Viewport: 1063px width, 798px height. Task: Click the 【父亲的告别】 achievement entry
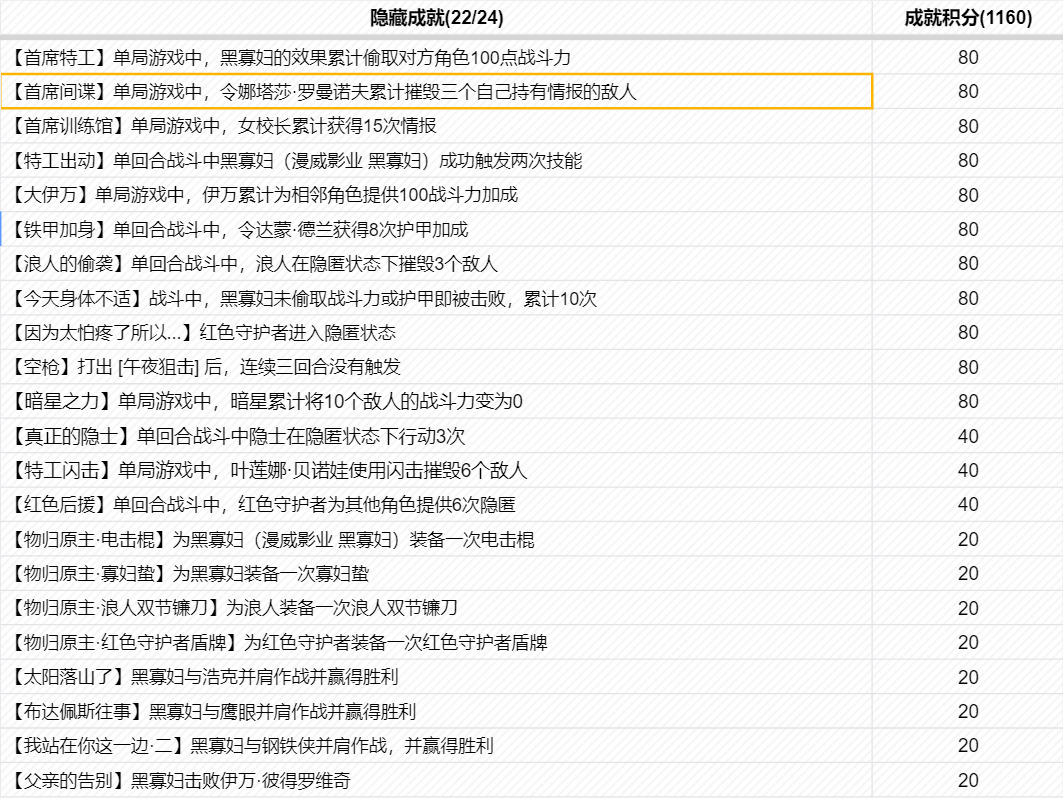coord(182,780)
